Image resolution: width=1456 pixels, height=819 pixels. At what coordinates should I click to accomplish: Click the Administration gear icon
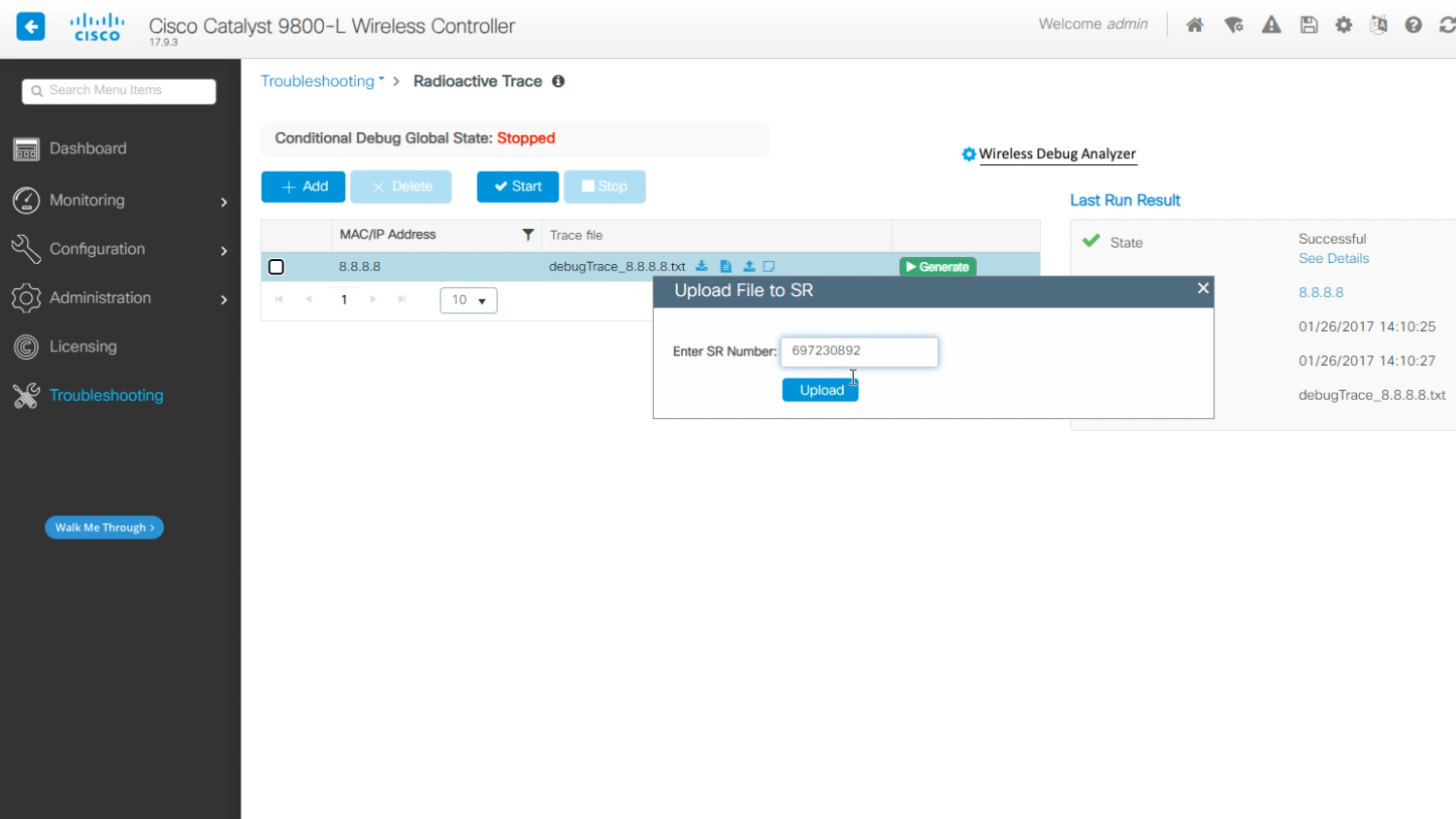pyautogui.click(x=26, y=298)
